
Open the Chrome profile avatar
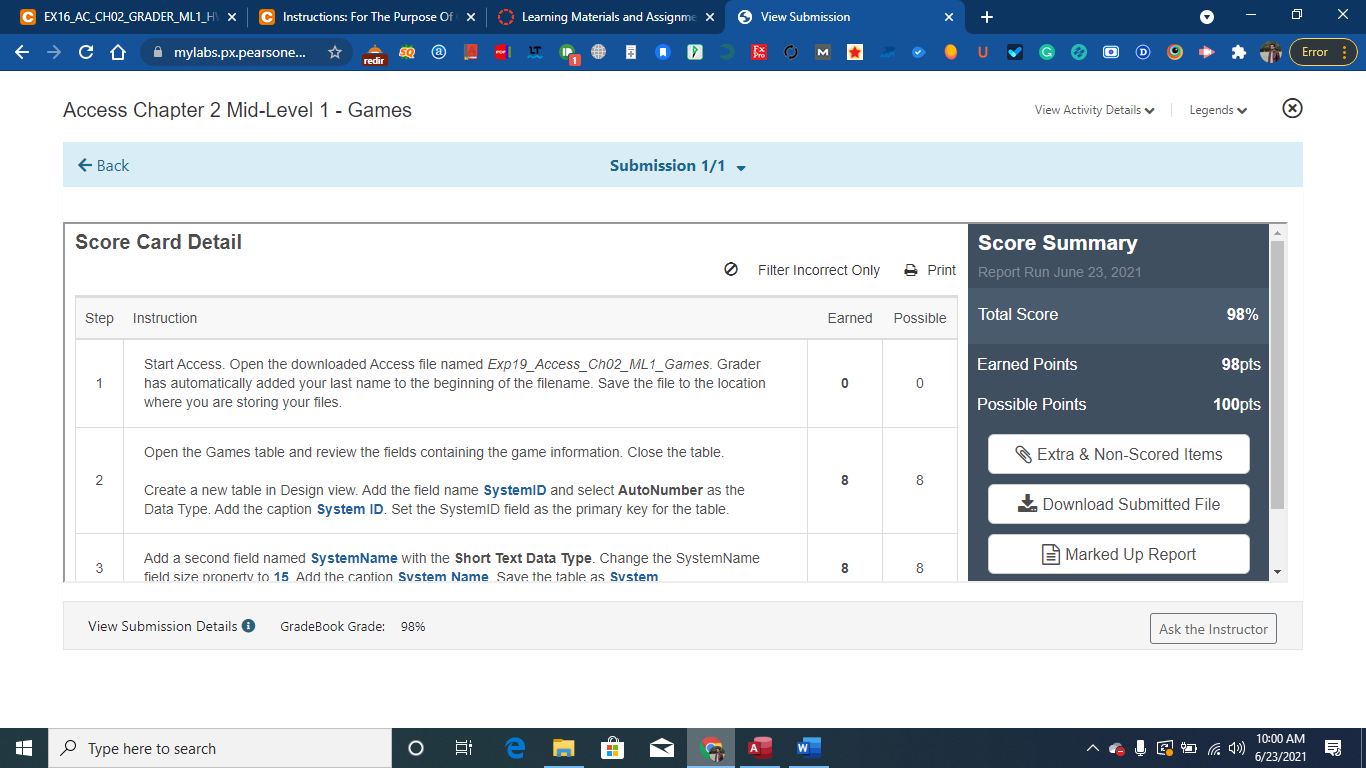1270,52
